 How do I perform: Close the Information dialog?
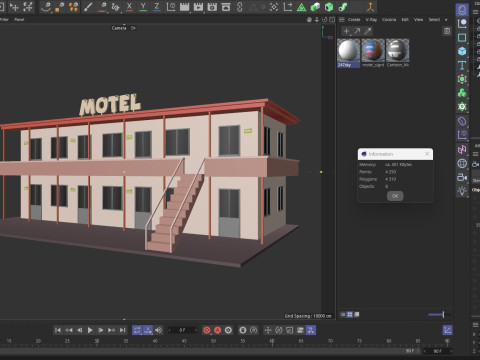pyautogui.click(x=427, y=154)
